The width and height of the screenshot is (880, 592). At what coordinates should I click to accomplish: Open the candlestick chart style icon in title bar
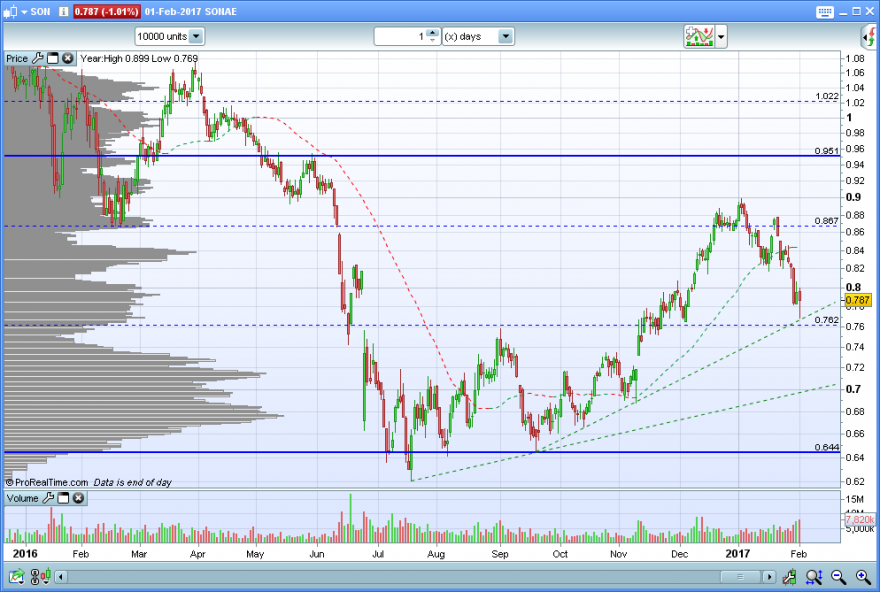click(11, 11)
